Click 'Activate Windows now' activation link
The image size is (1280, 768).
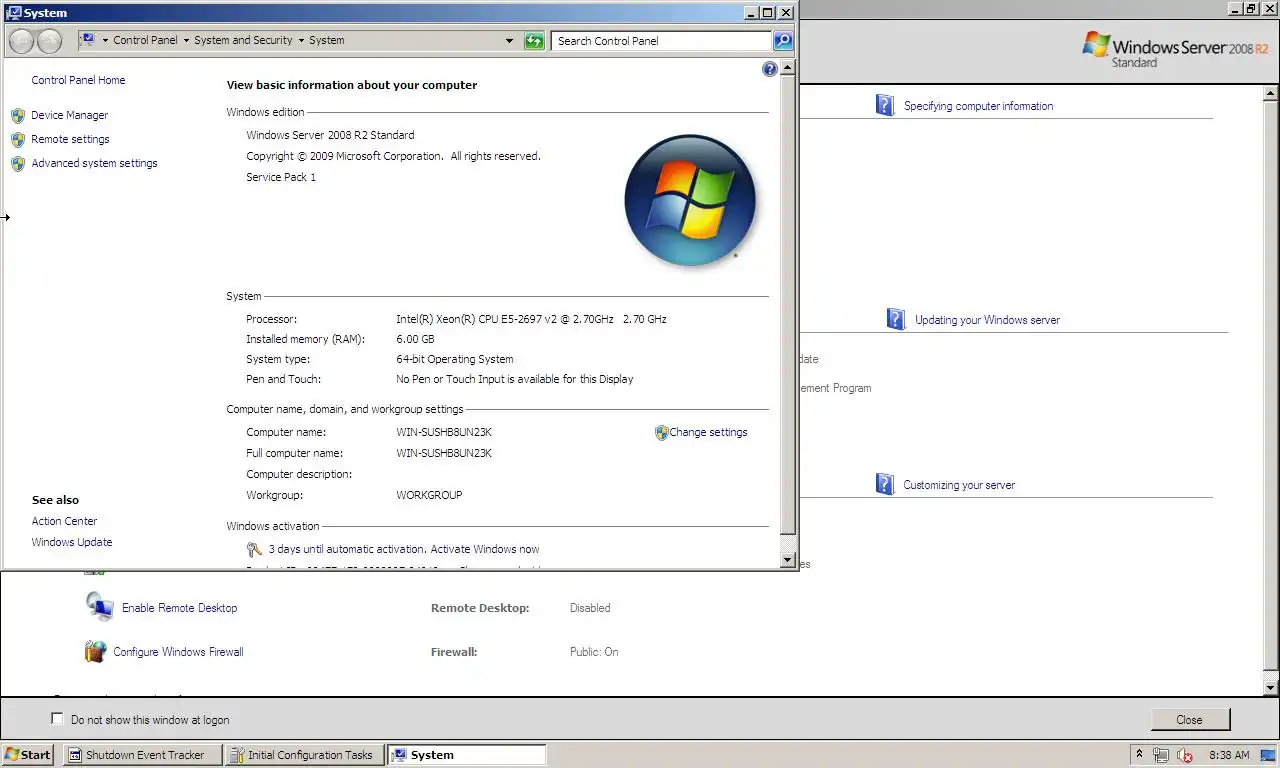pyautogui.click(x=485, y=549)
